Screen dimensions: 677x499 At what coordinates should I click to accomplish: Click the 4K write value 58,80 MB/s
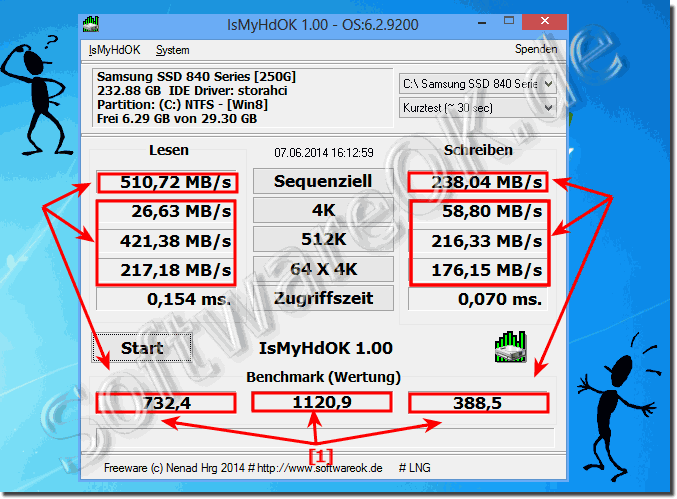pos(478,212)
